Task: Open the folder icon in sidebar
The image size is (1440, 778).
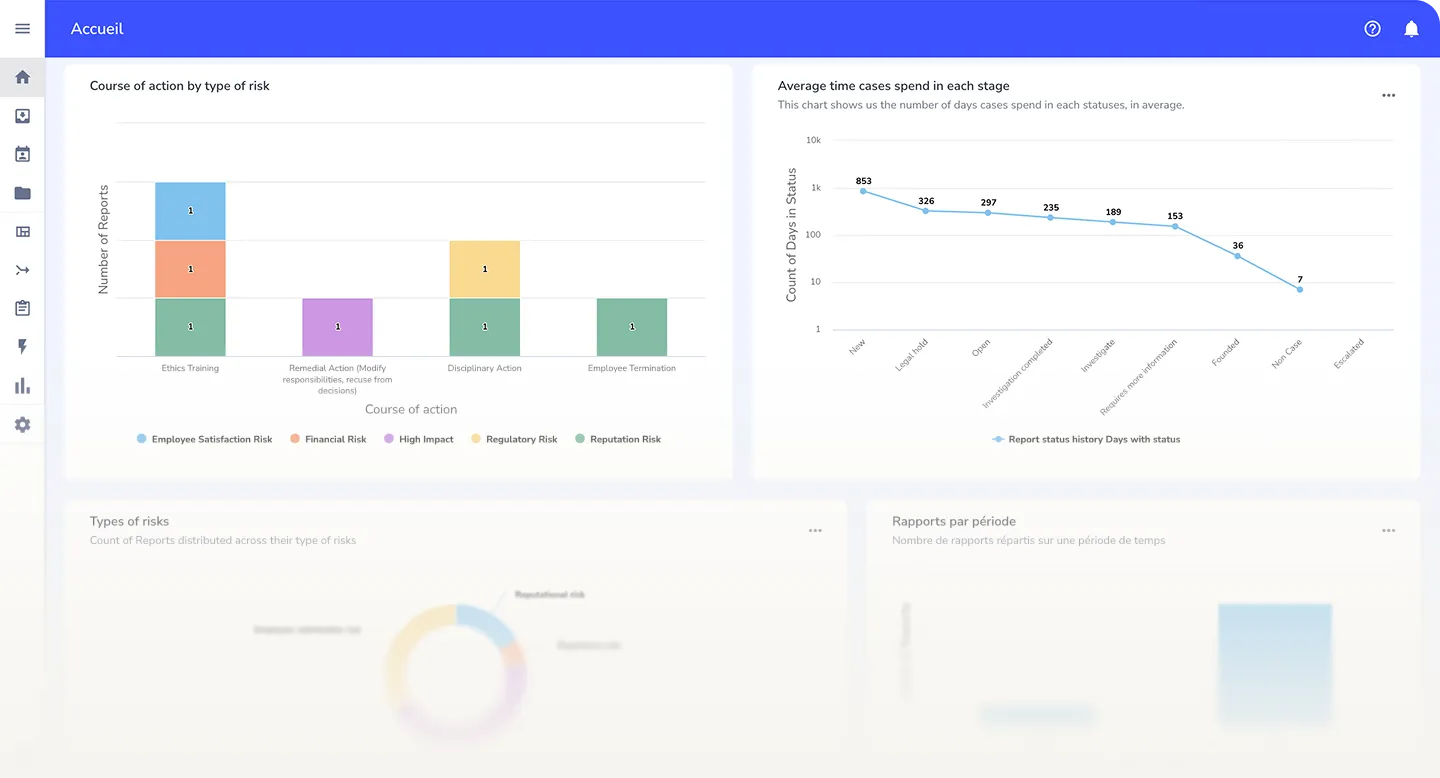Action: click(22, 193)
